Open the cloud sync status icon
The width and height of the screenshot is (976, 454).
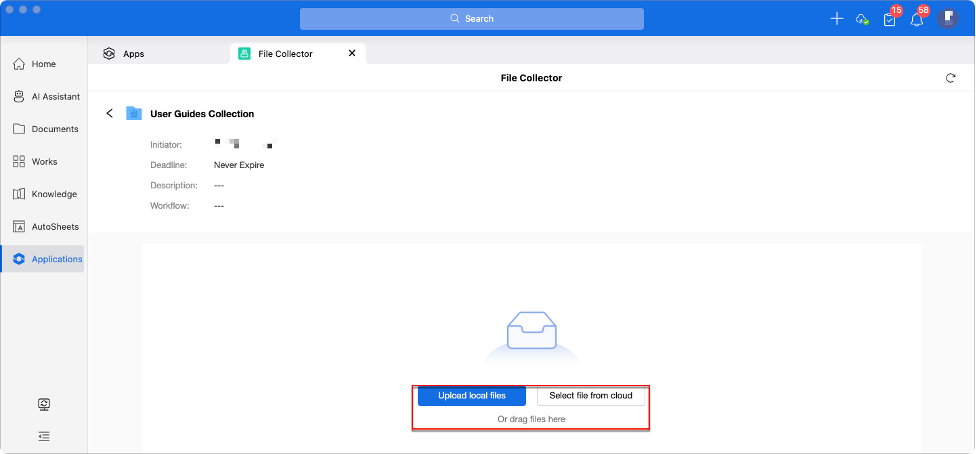(862, 19)
